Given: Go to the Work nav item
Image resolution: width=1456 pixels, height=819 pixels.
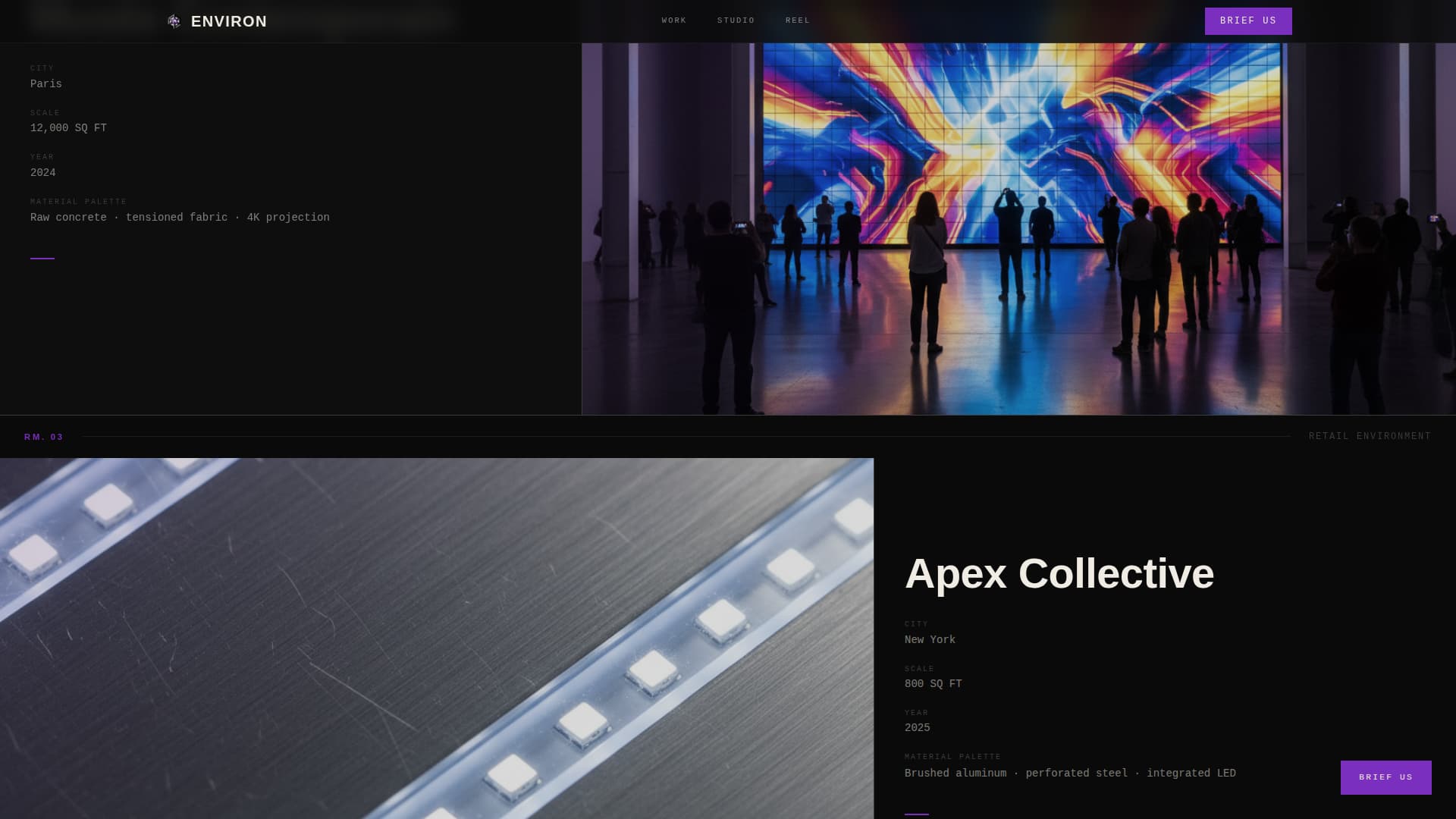Looking at the screenshot, I should (x=673, y=20).
